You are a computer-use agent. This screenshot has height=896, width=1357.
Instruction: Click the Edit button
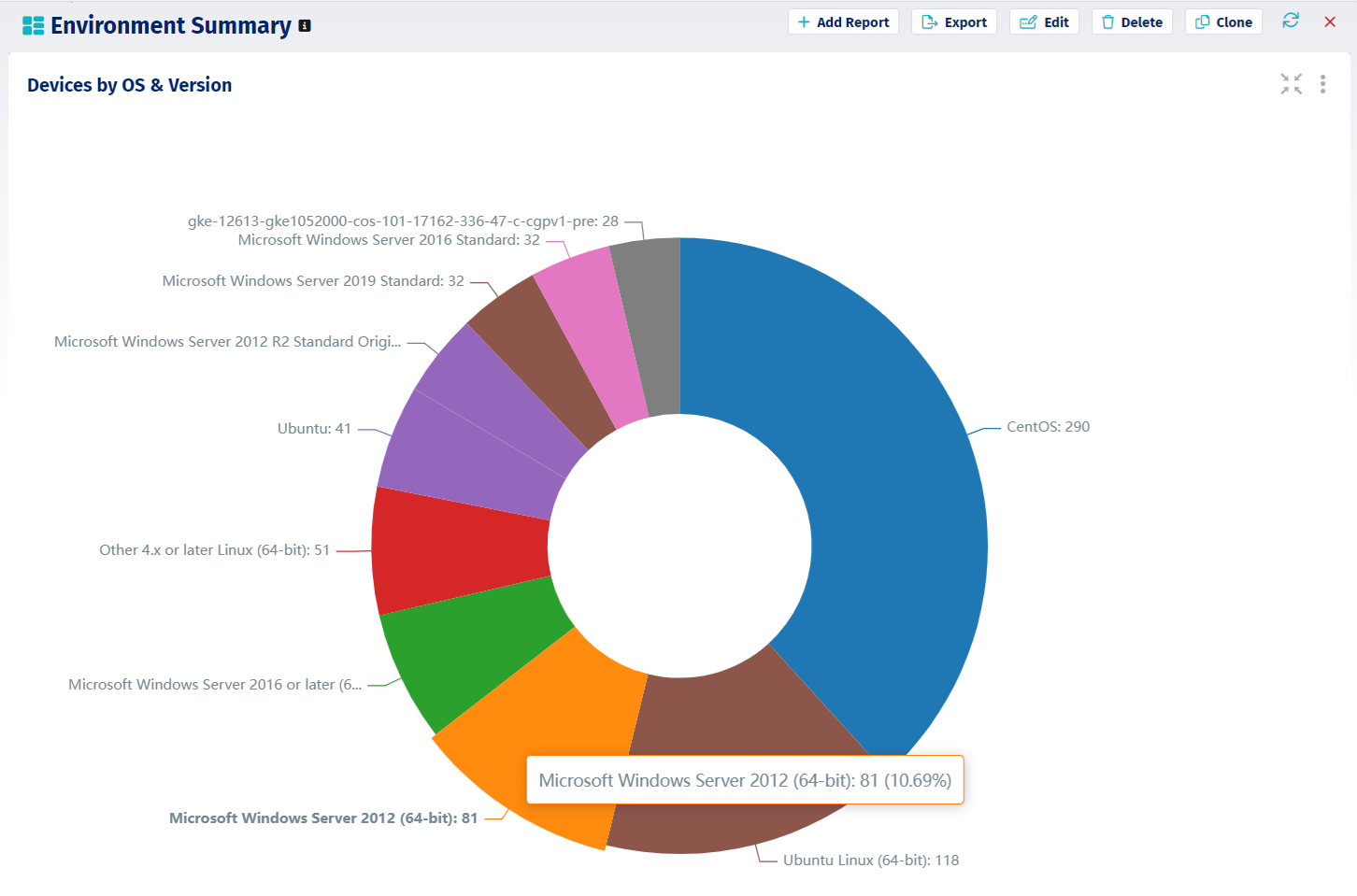point(1044,21)
